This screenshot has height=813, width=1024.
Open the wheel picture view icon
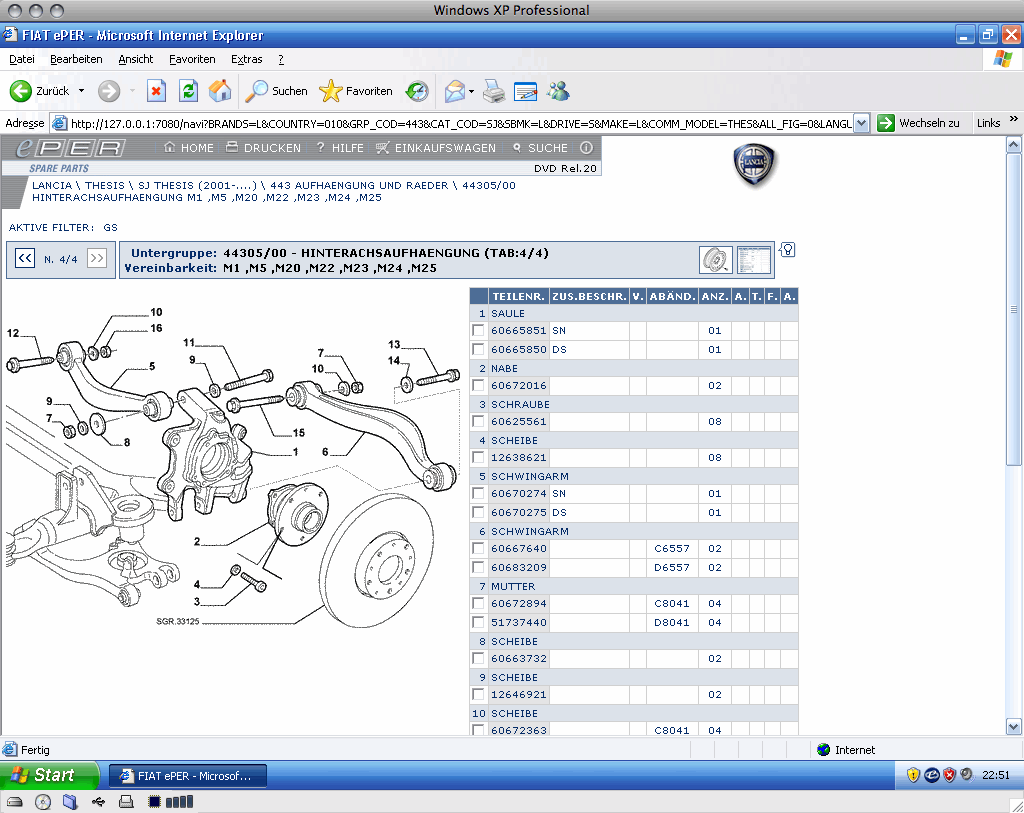[x=716, y=260]
